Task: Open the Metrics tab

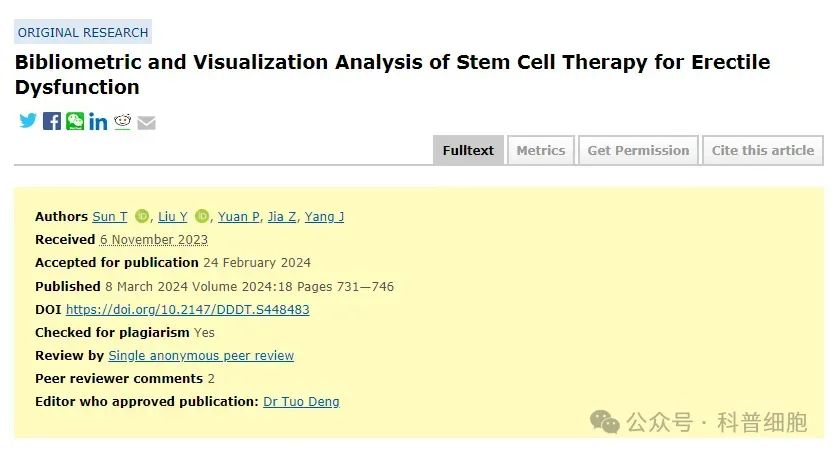Action: (x=541, y=151)
